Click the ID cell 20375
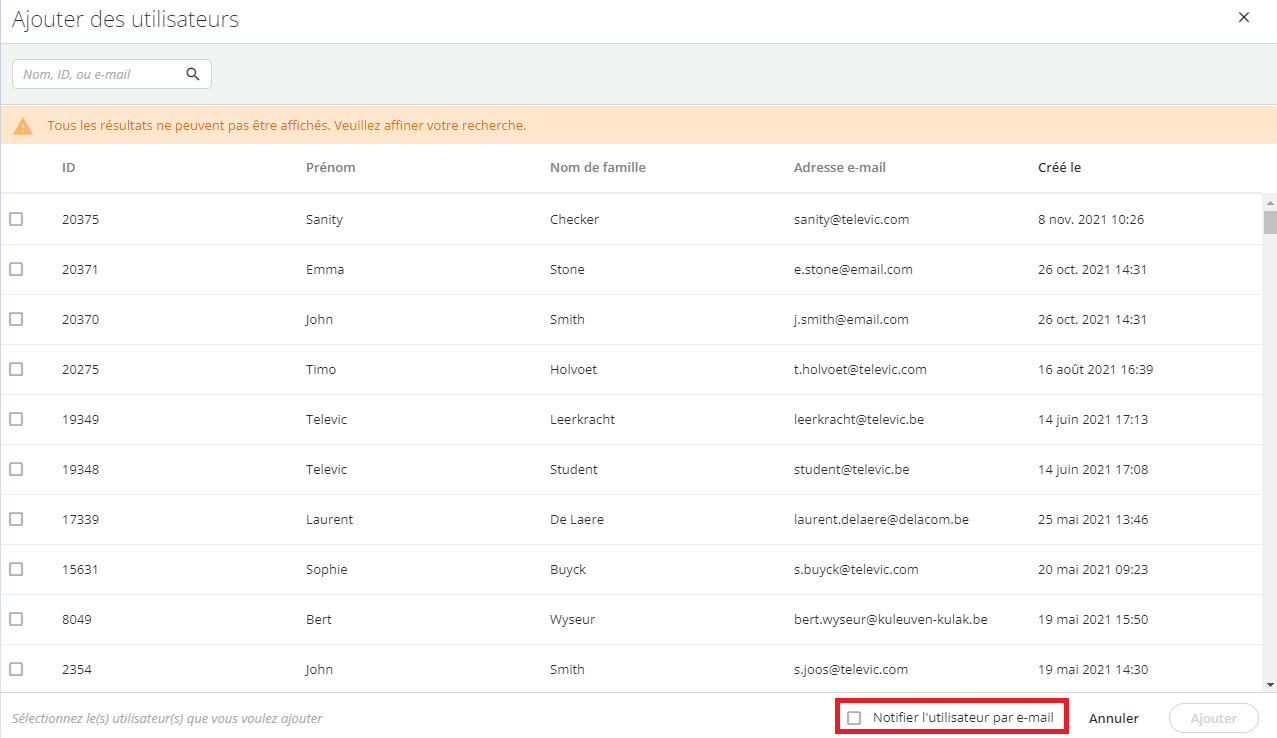This screenshot has height=738, width=1277. 80,219
